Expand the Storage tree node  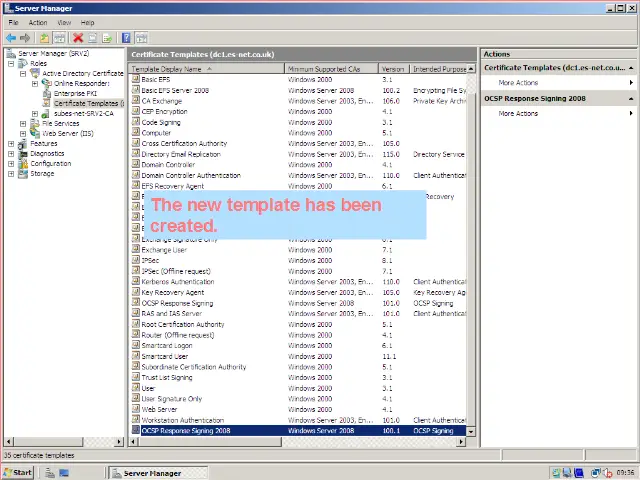tap(11, 173)
